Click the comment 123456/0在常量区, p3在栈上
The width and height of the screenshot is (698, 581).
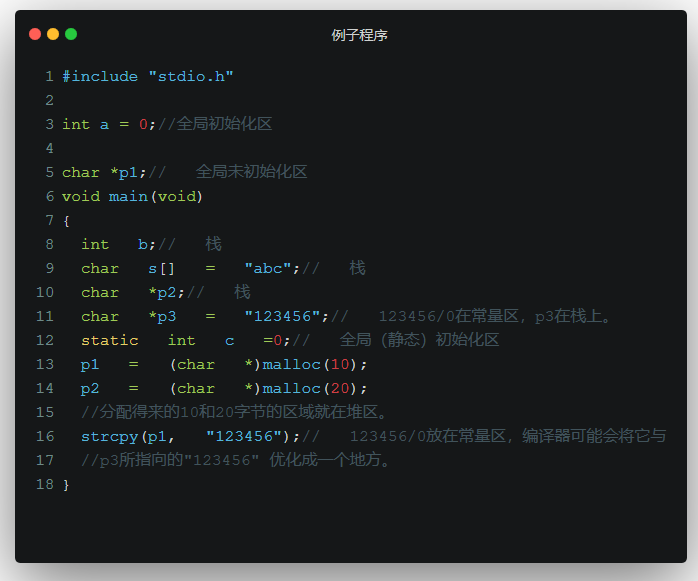point(495,317)
